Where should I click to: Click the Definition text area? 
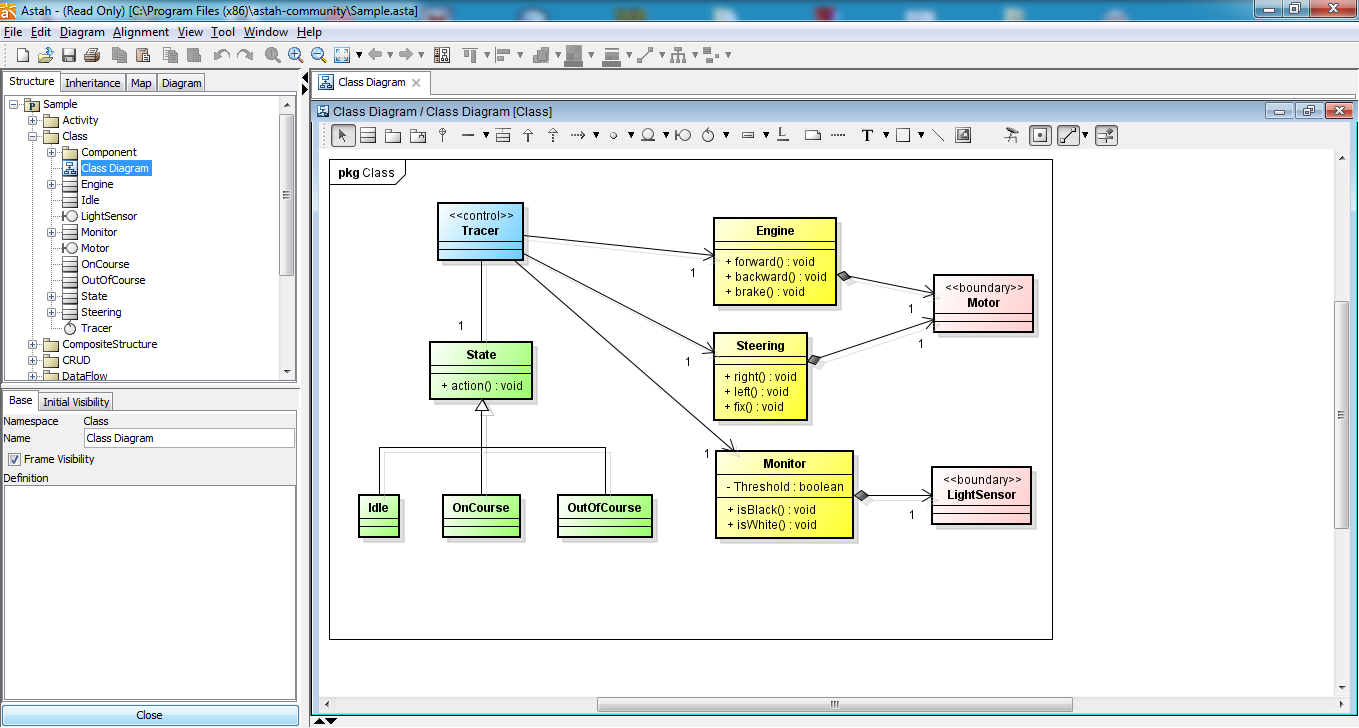(x=149, y=592)
